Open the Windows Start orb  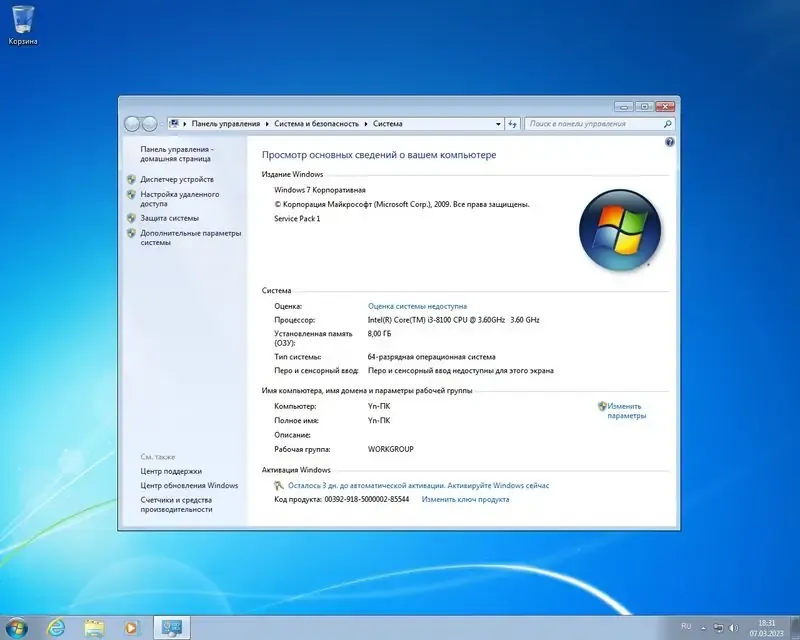point(15,628)
